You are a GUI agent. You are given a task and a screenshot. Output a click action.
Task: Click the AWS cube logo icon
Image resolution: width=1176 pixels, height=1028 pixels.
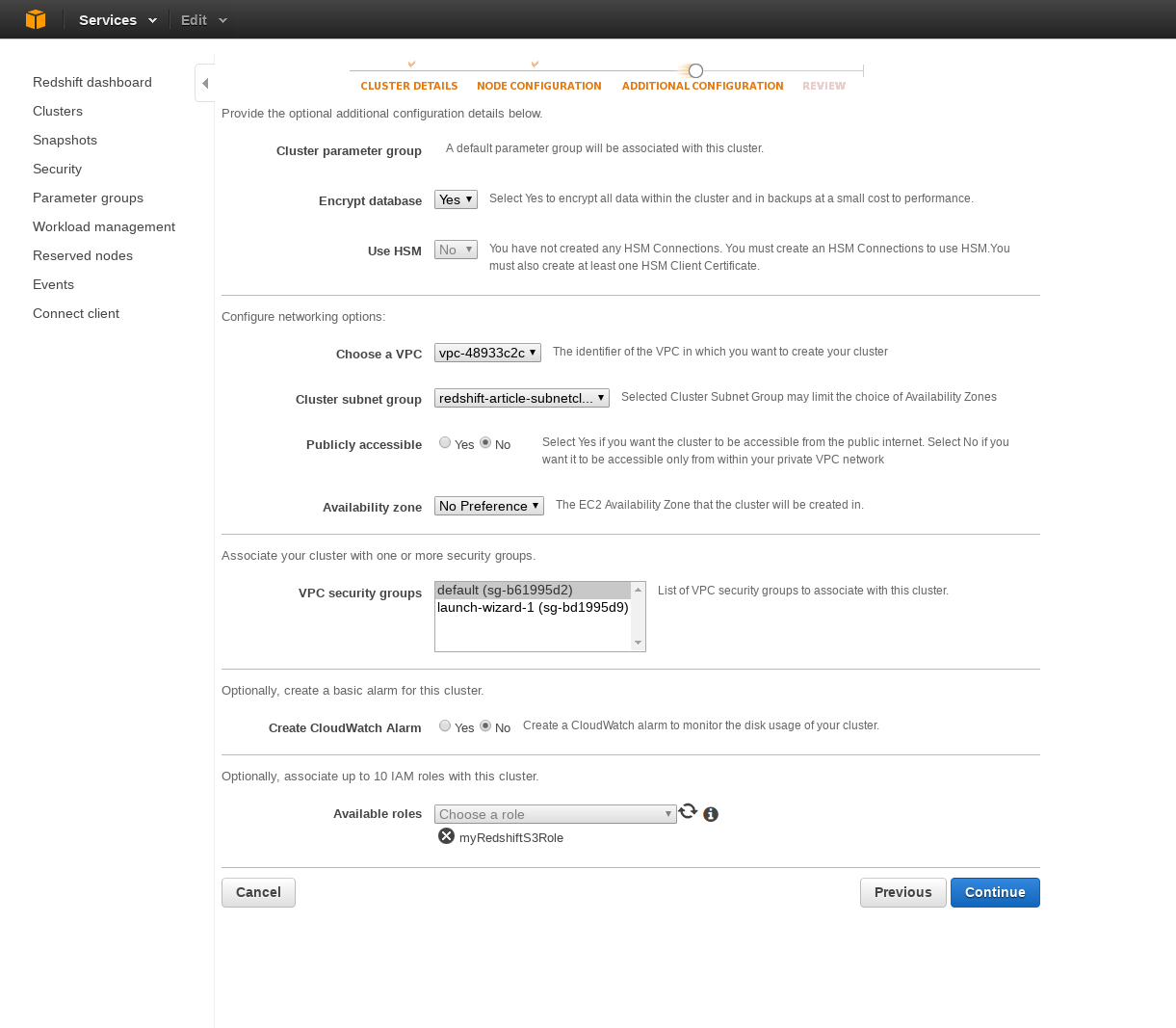36,19
